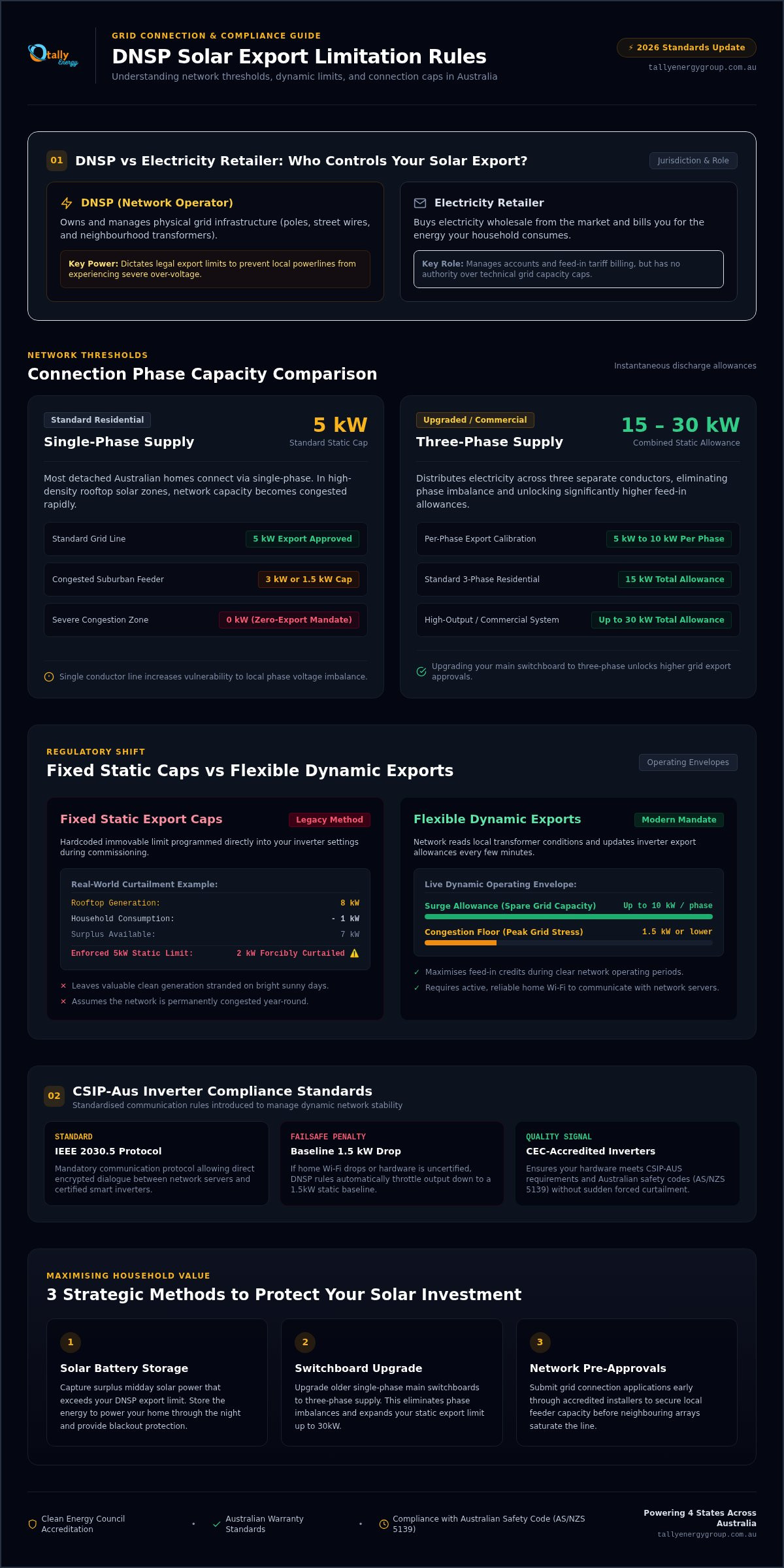
Task: Click the 15 kW Total Allowance chip
Action: point(675,580)
